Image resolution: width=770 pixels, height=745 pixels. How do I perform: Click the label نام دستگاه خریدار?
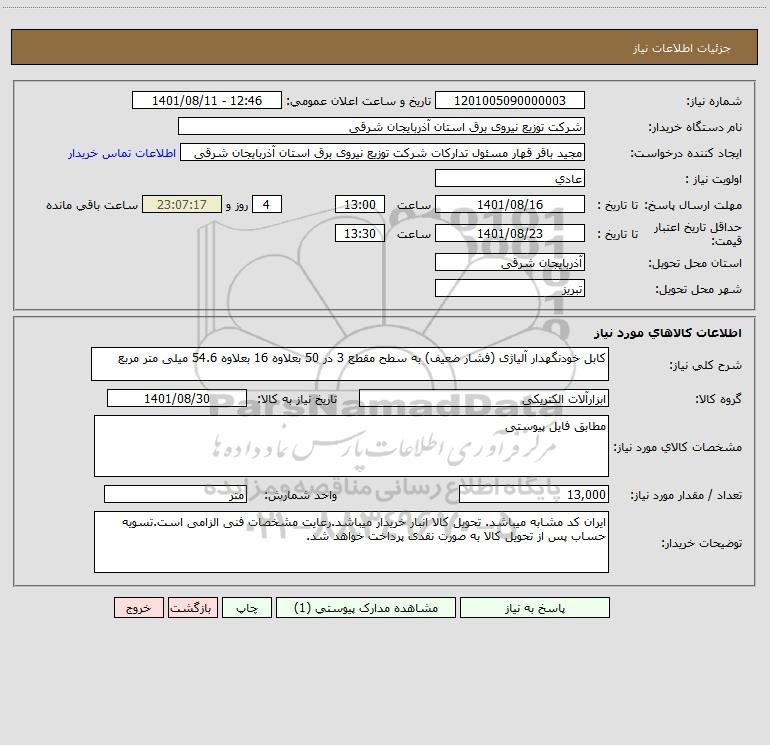pos(695,128)
